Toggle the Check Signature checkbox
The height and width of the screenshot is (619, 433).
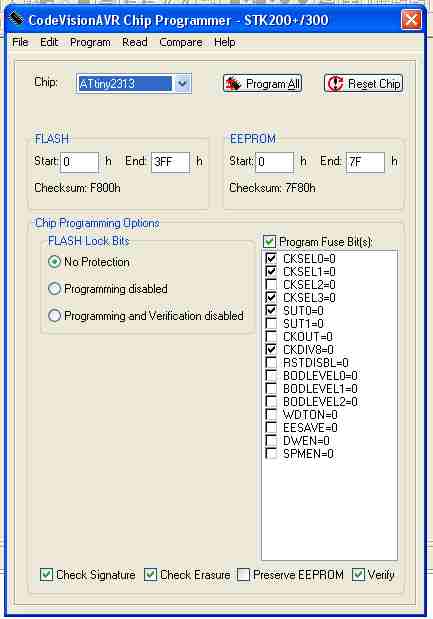46,575
